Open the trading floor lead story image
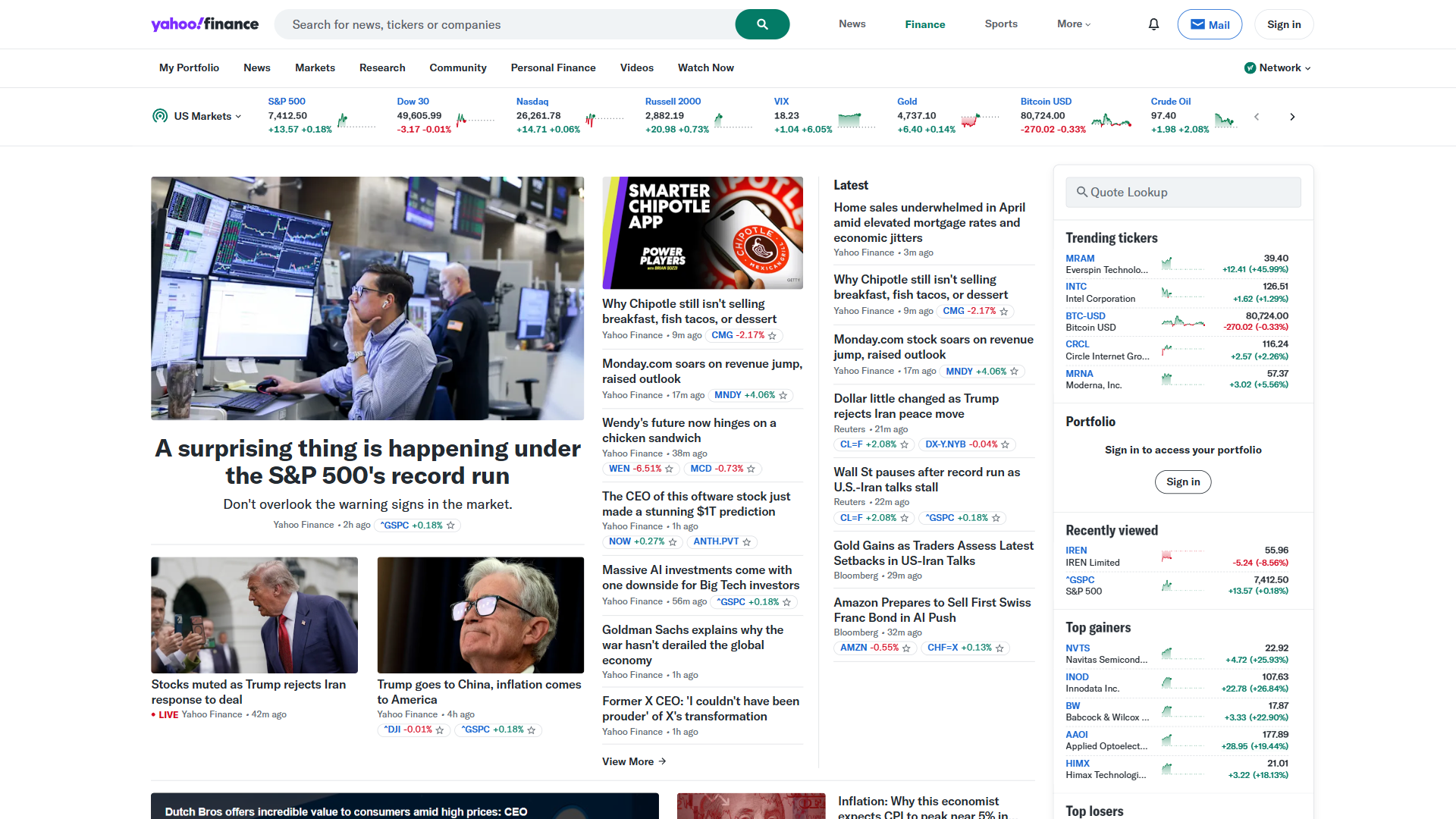 tap(367, 298)
